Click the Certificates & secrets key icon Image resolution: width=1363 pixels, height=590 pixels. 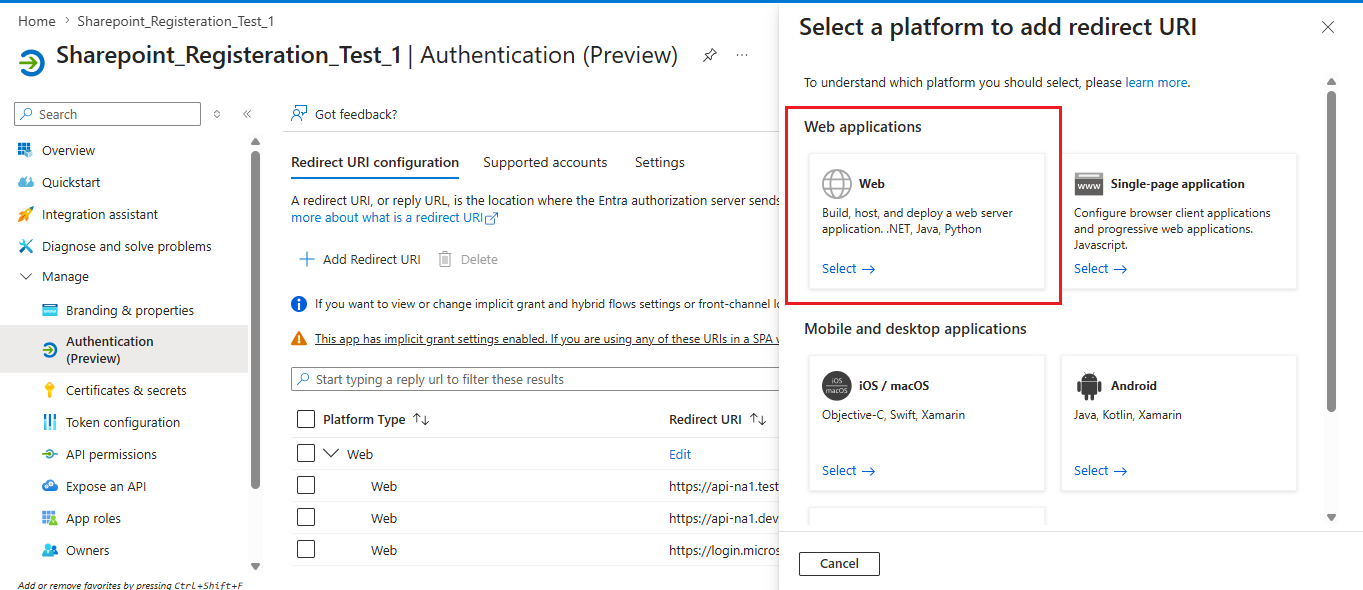(50, 390)
